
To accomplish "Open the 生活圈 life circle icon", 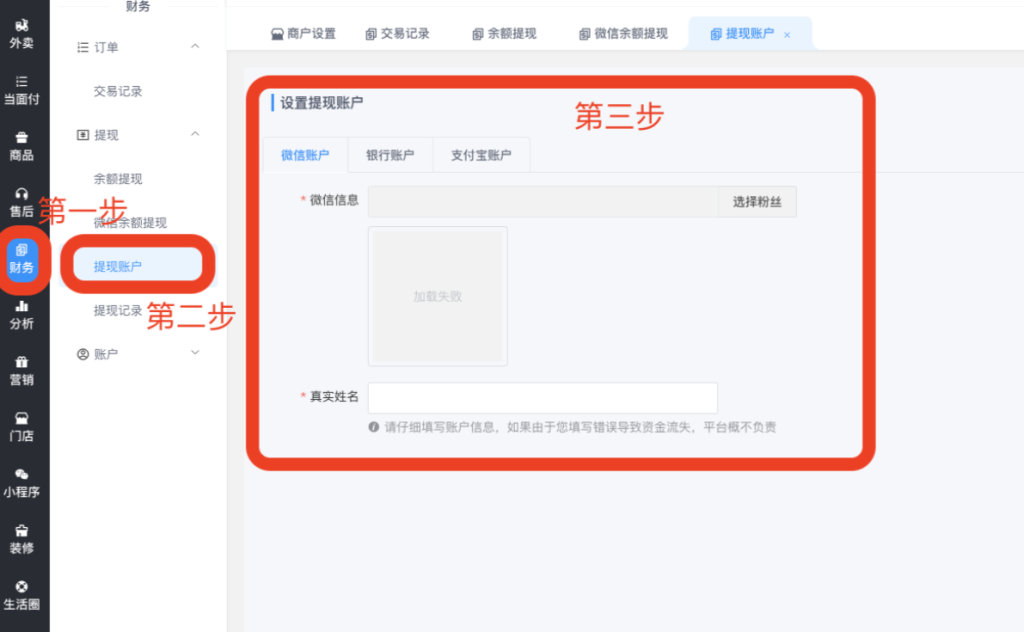I will click(22, 595).
